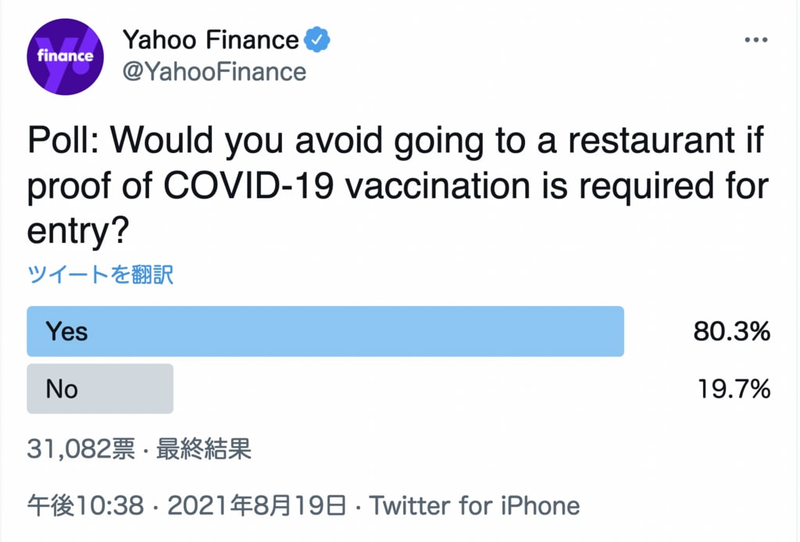This screenshot has height=542, width=800.
Task: Open the Yahoo Finance display name
Action: click(x=210, y=40)
